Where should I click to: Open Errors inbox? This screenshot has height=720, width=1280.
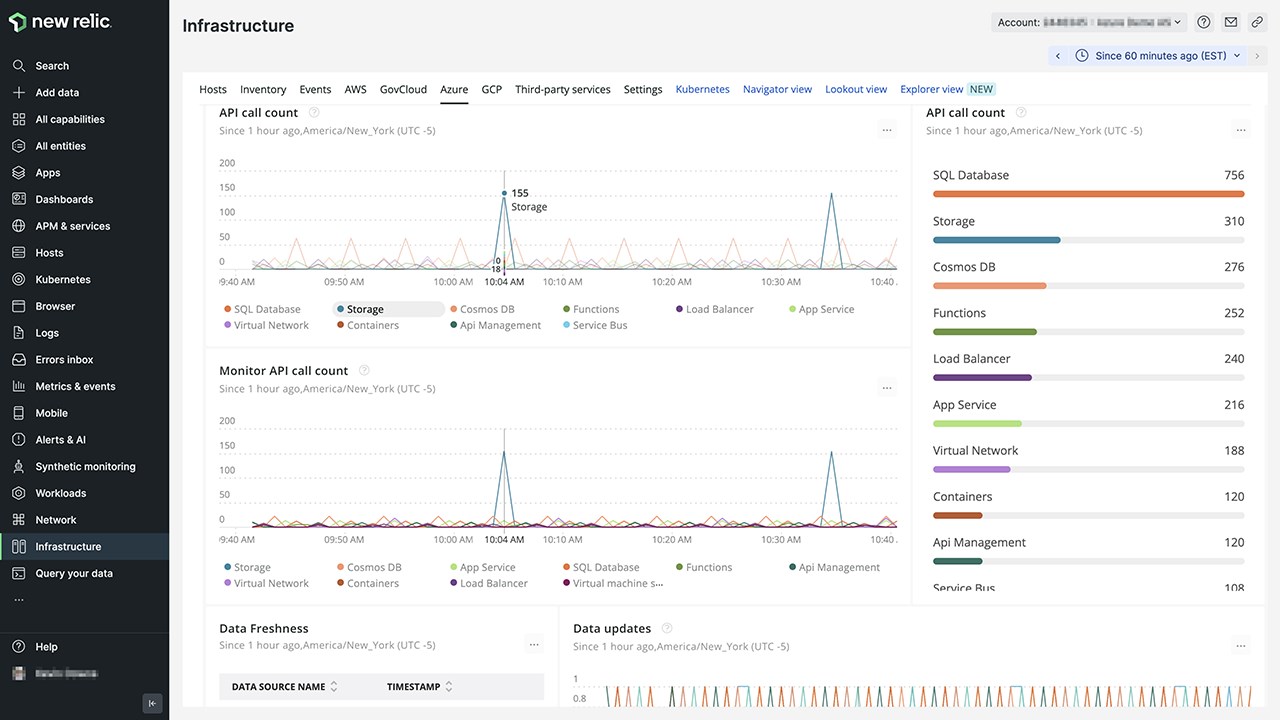[64, 360]
